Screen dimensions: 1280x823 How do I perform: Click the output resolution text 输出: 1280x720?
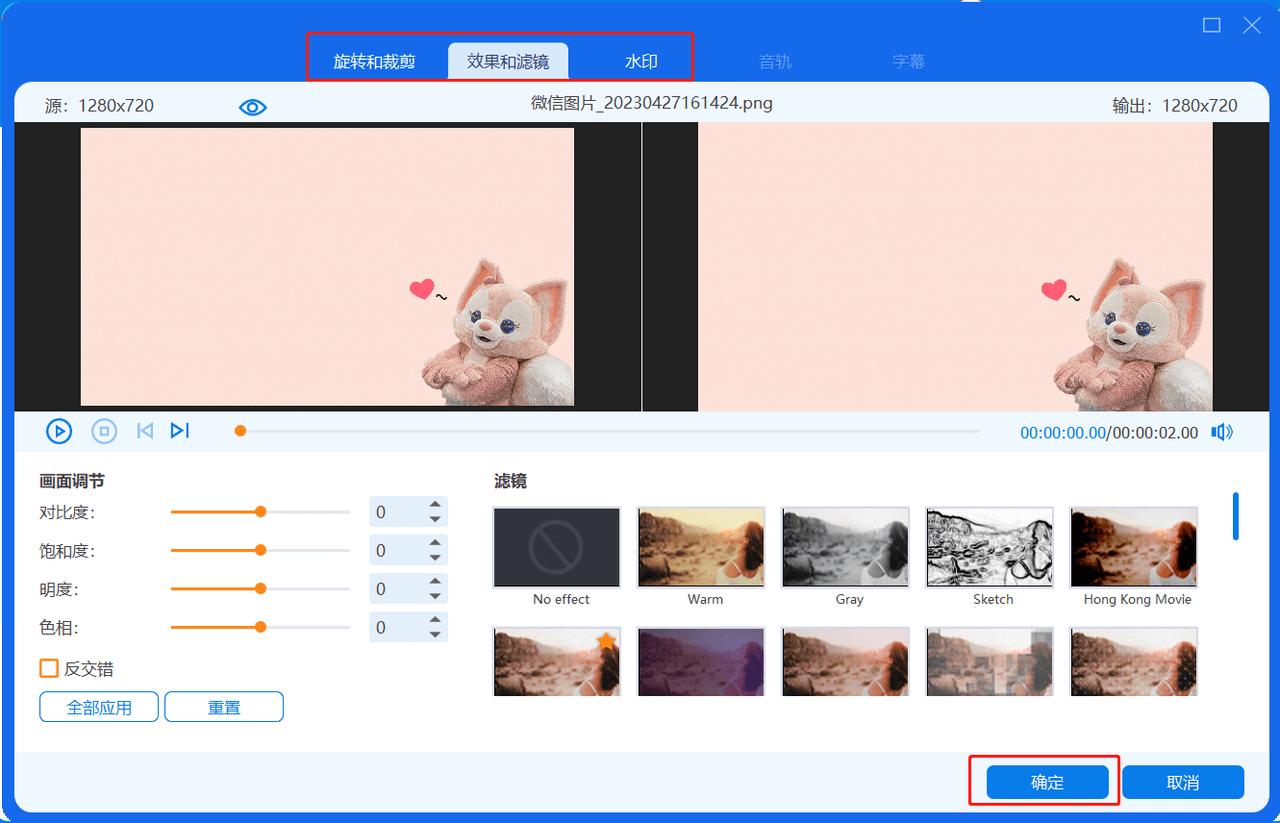coord(1175,105)
